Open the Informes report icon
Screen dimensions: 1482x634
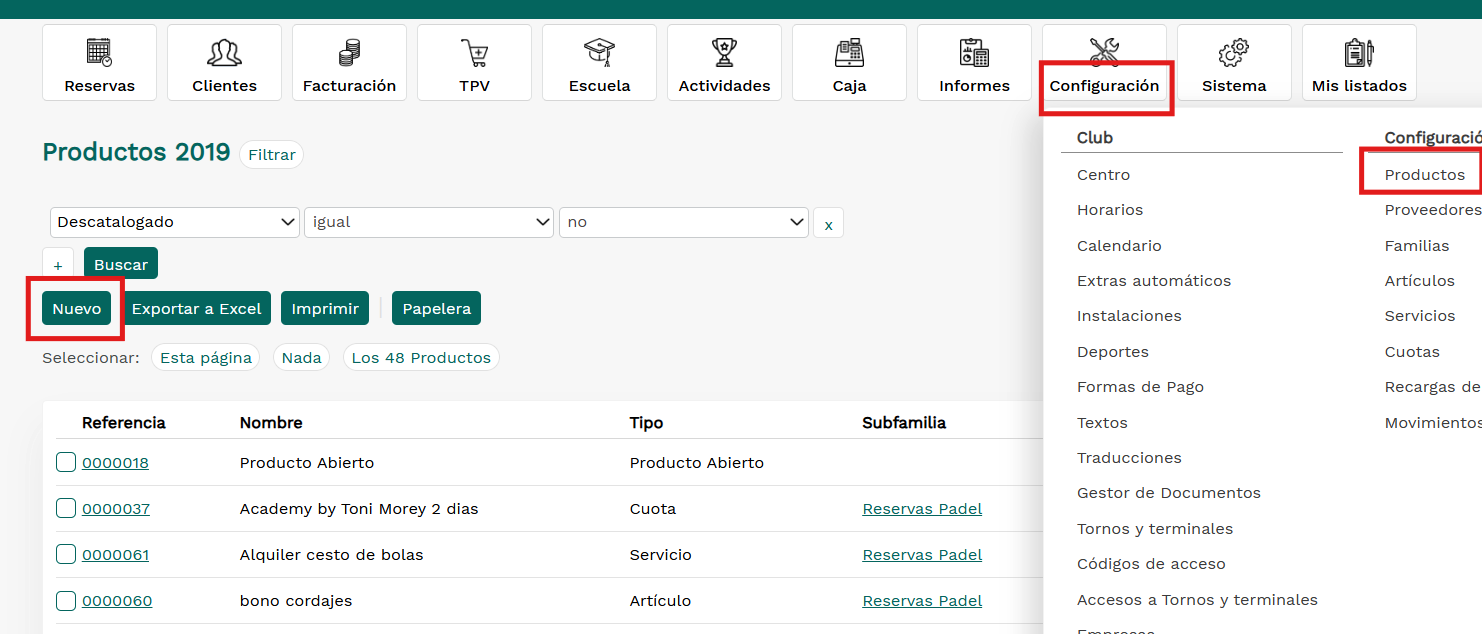974,52
